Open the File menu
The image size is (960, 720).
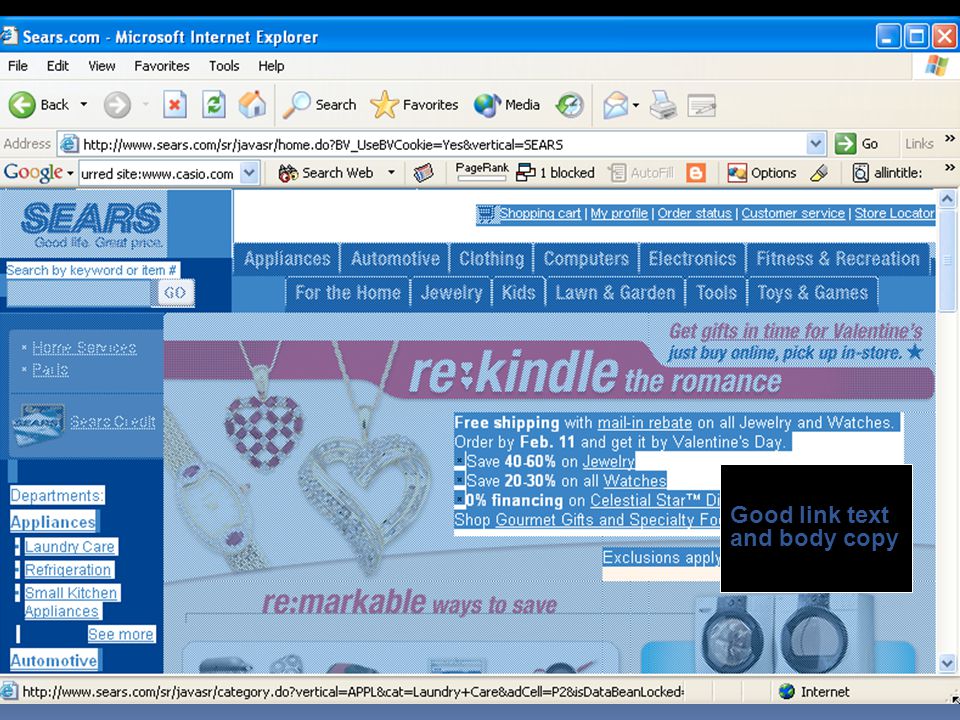pyautogui.click(x=18, y=66)
